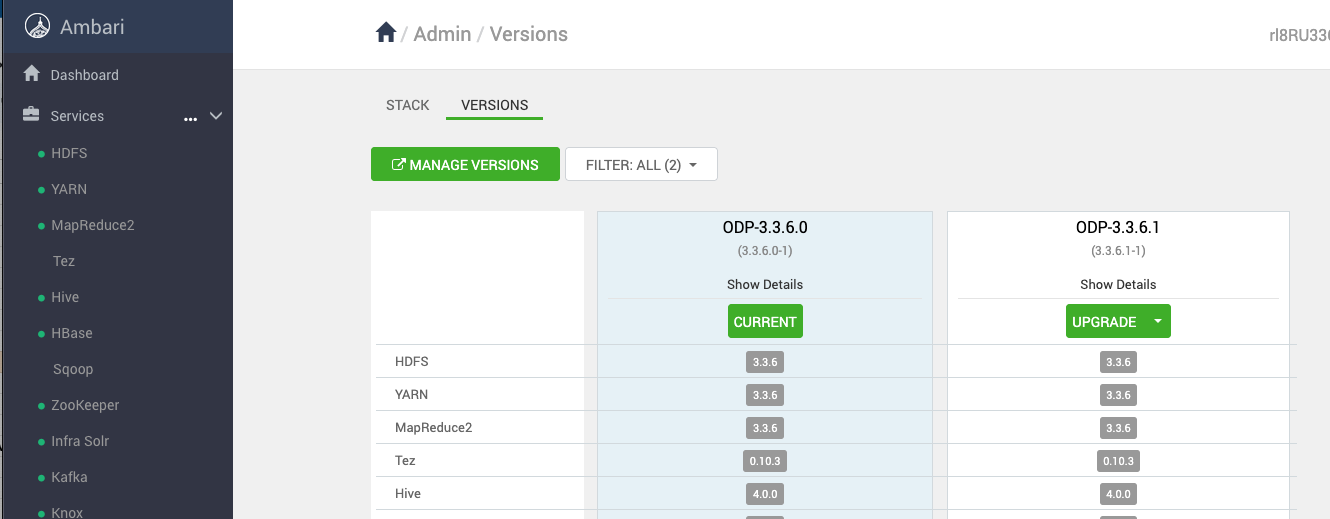Collapse the Services list chevron
The width and height of the screenshot is (1330, 519).
[x=216, y=116]
